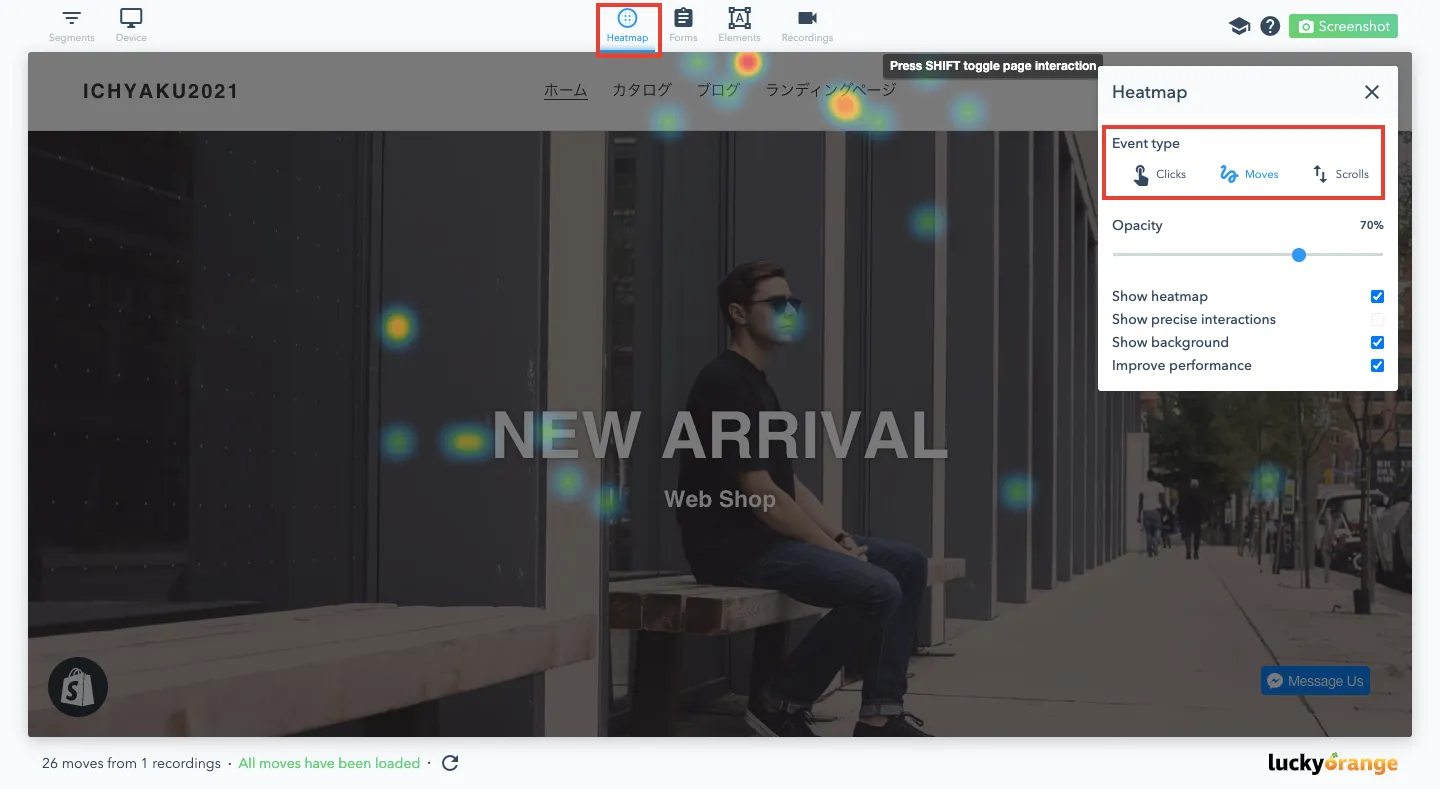Switch to the Forms tab
Viewport: 1440px width, 789px height.
click(x=683, y=26)
